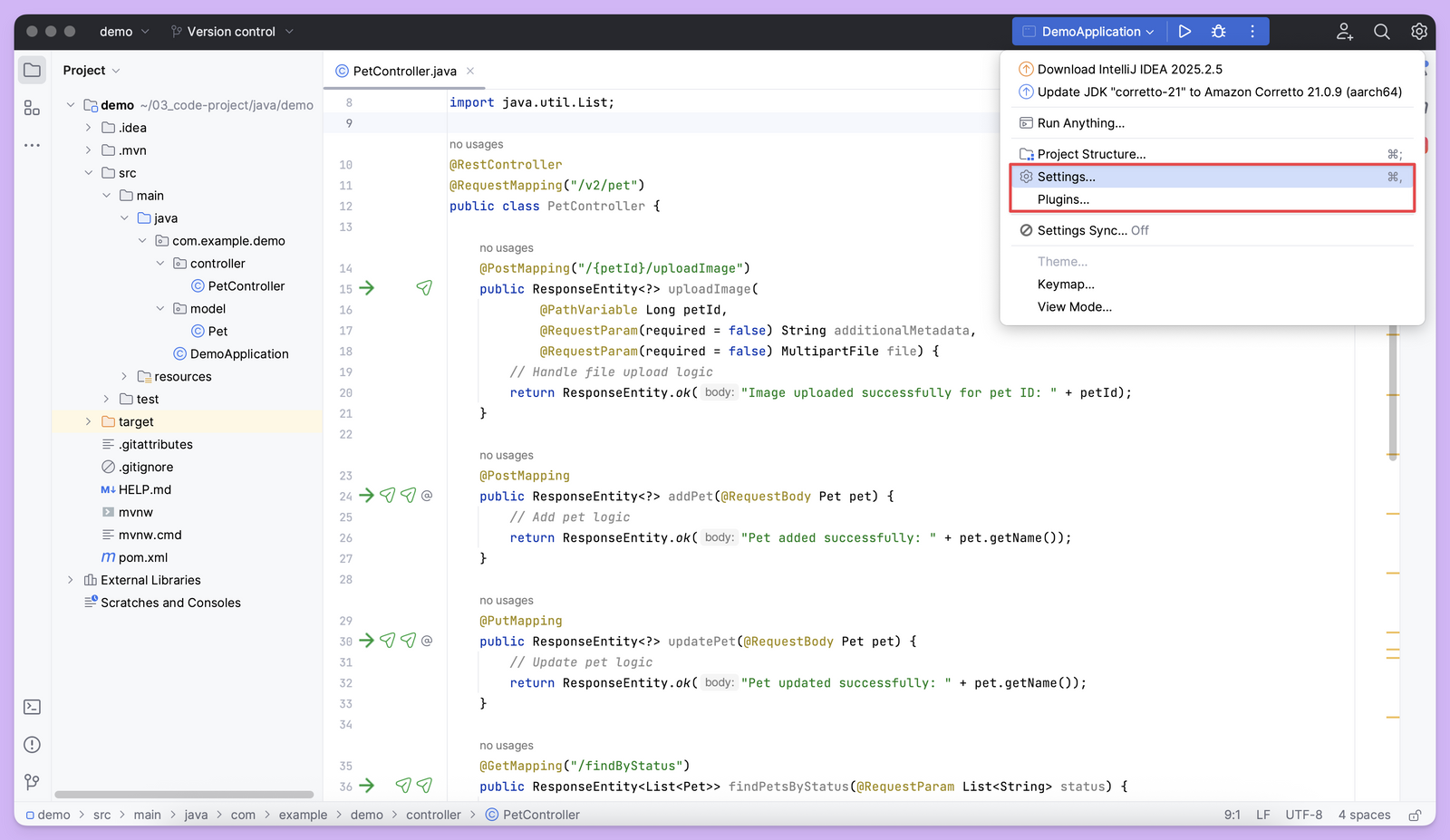
Task: Collapse the src folder in Project tree
Action: (x=89, y=172)
